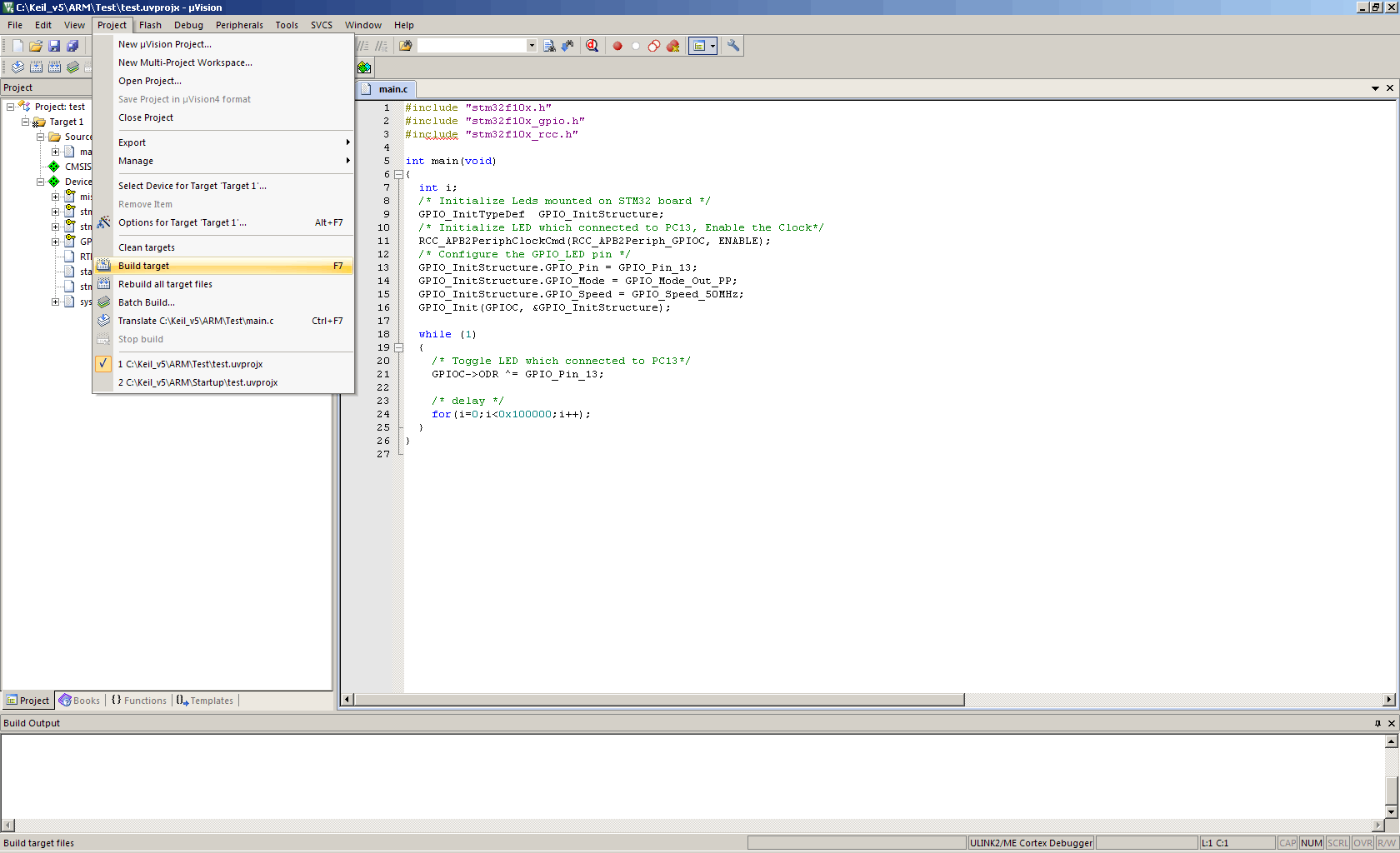Open the Configuration wrench icon
The image size is (1400, 853).
[733, 46]
